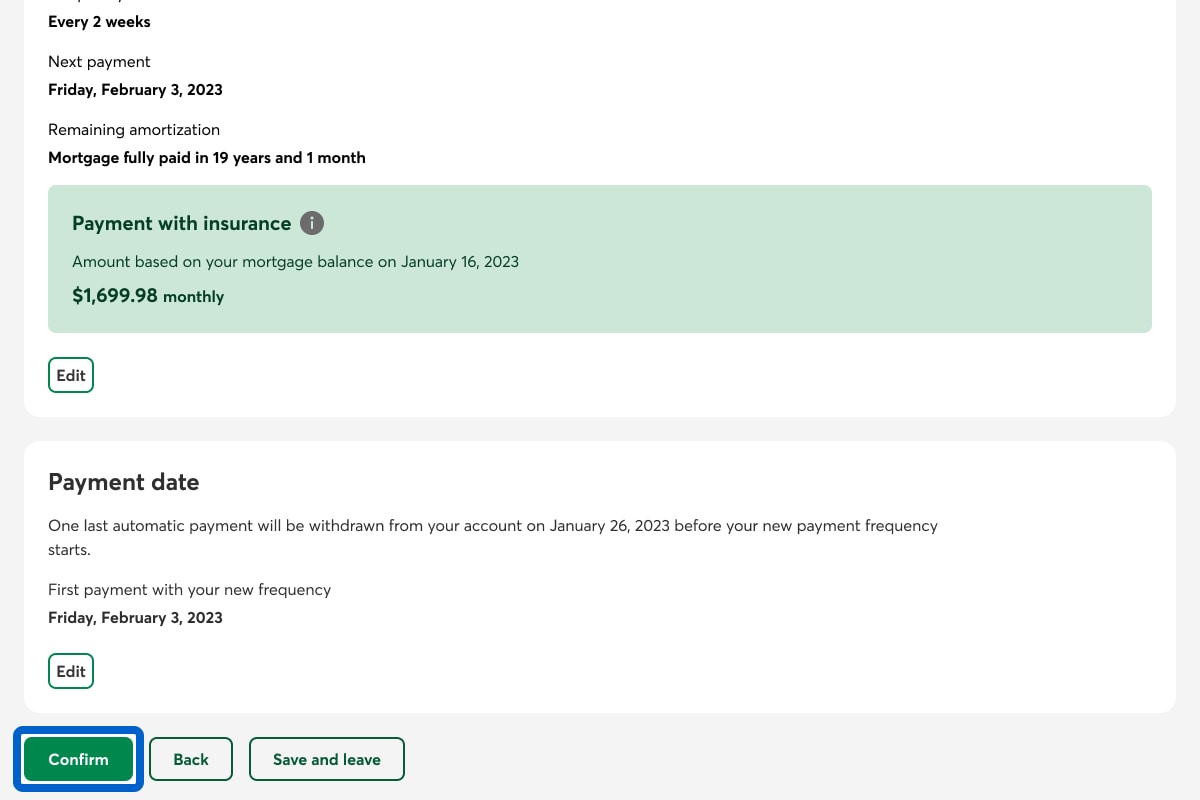The image size is (1200, 800).
Task: Choose Save and leave
Action: tap(327, 759)
